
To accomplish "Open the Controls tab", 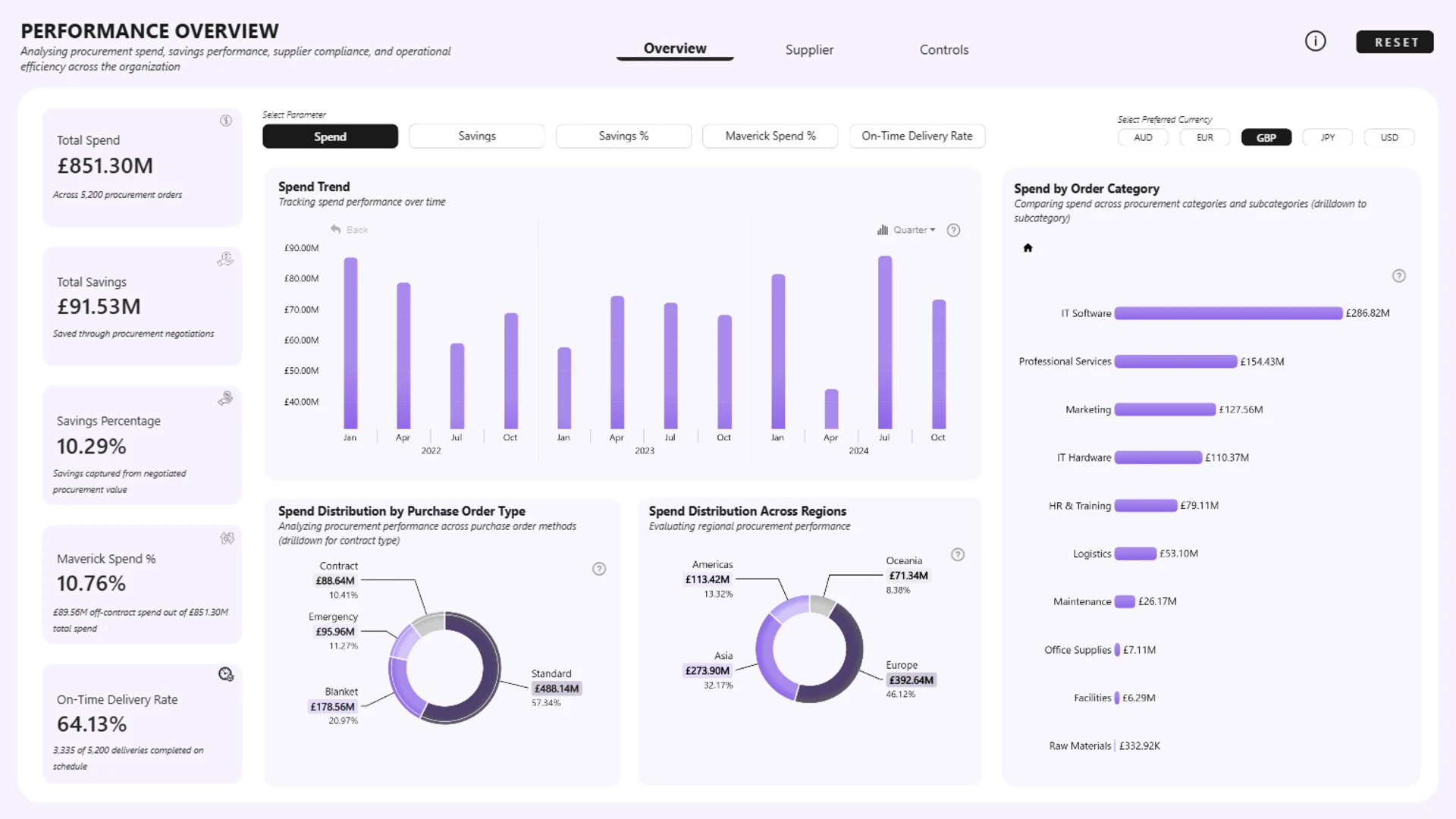I will point(944,49).
